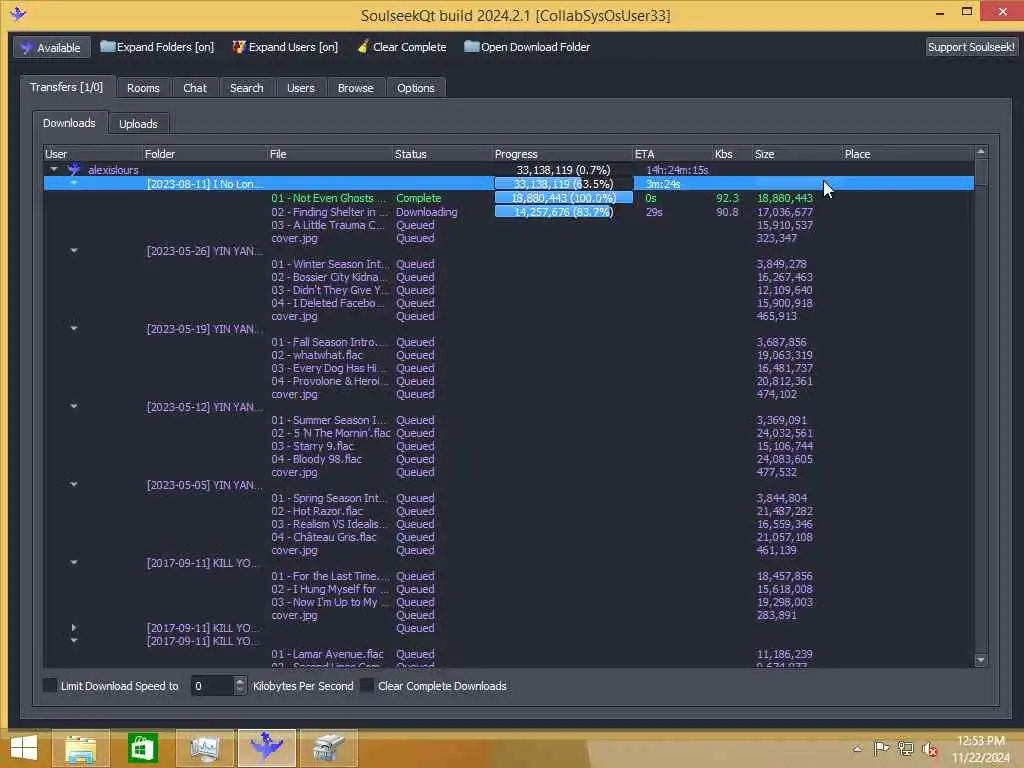This screenshot has width=1024, height=768.
Task: Click the SoulseekQt title bar logo
Action: click(x=18, y=14)
